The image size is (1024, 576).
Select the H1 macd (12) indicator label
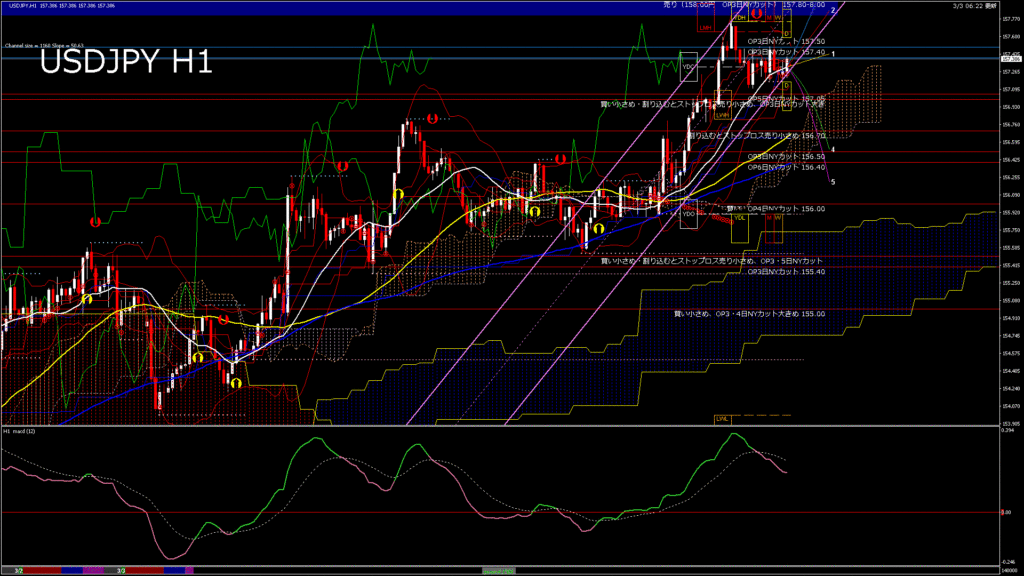pyautogui.click(x=20, y=431)
